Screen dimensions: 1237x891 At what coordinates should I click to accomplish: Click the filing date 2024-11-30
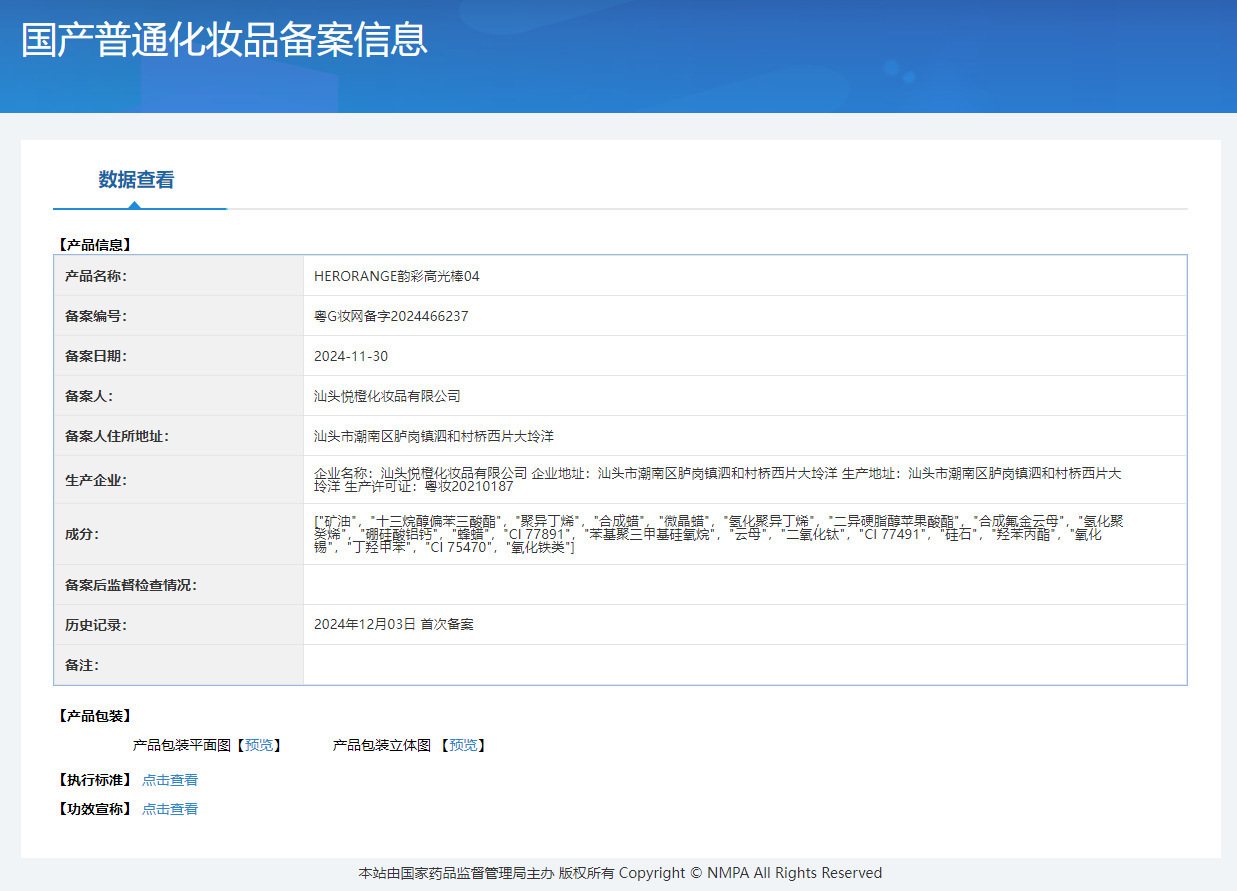tap(351, 356)
